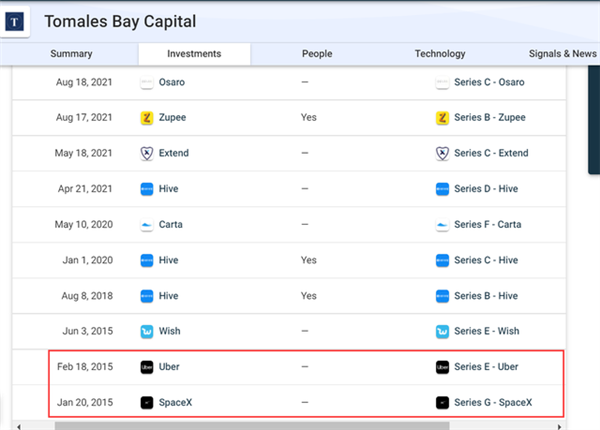600x430 pixels.
Task: Click the Uber logo in the organization column
Action: click(147, 367)
